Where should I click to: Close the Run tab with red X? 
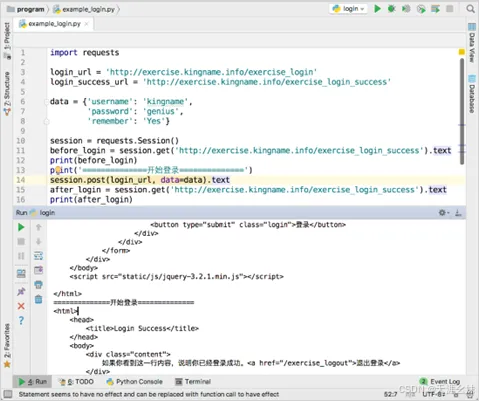pos(21,306)
